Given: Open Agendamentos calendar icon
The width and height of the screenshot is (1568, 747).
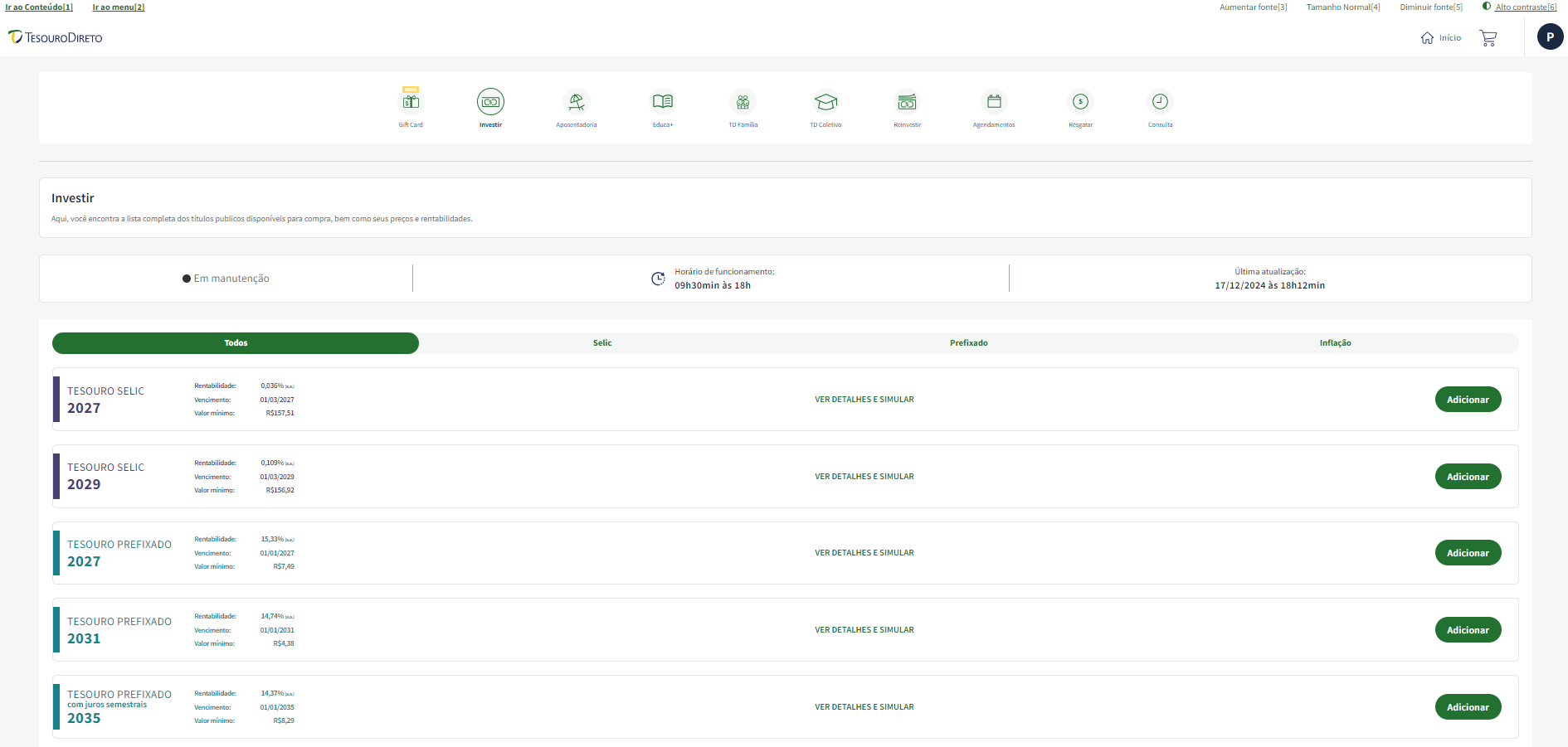Looking at the screenshot, I should pos(994,101).
